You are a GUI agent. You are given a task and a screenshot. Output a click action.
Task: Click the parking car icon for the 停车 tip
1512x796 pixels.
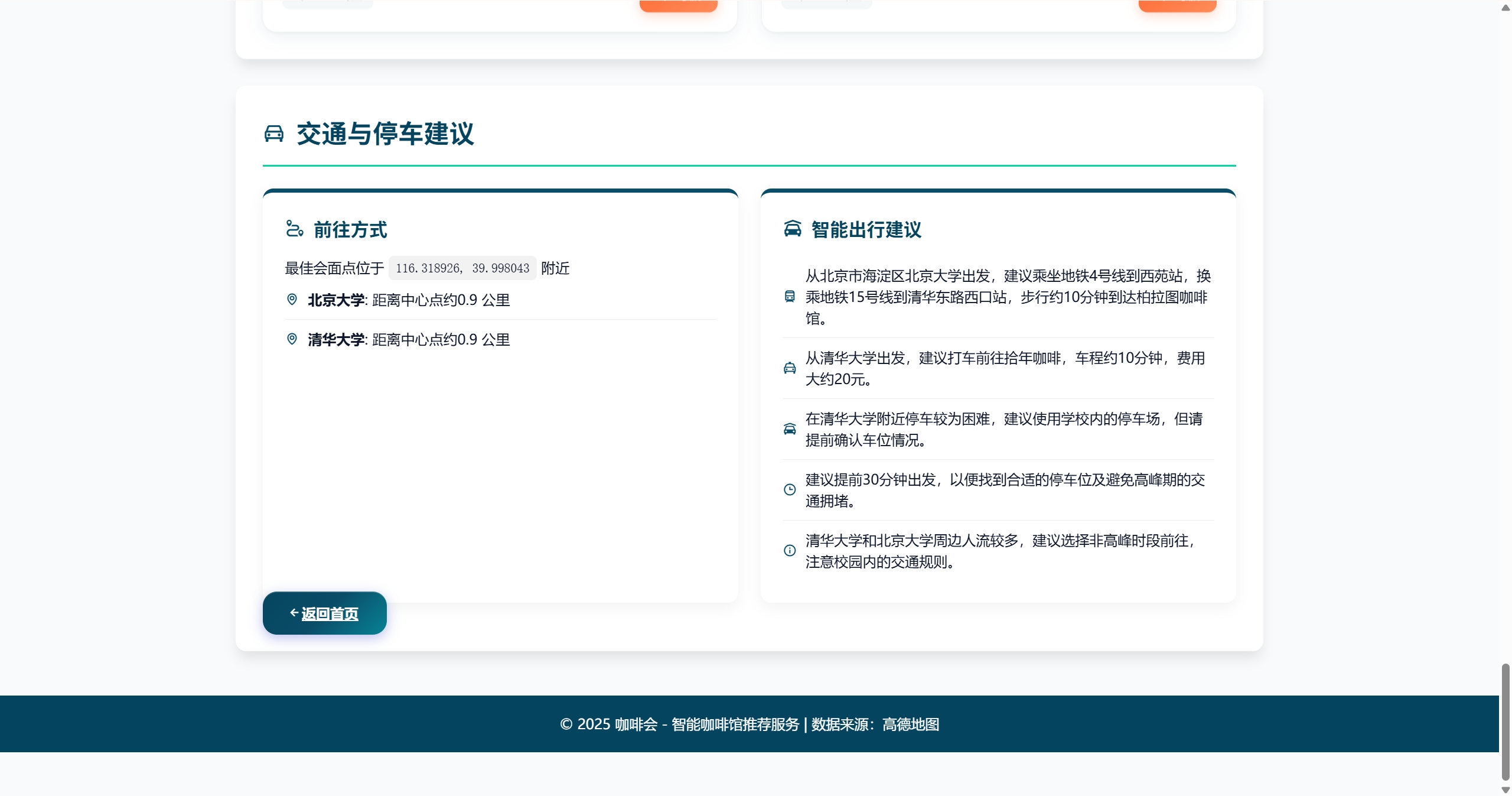tap(790, 429)
